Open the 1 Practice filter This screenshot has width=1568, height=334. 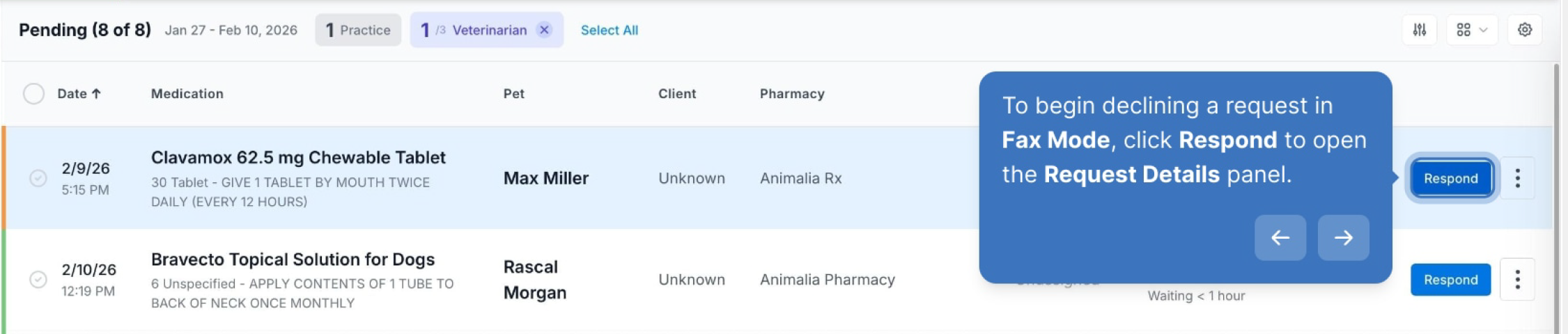click(358, 30)
